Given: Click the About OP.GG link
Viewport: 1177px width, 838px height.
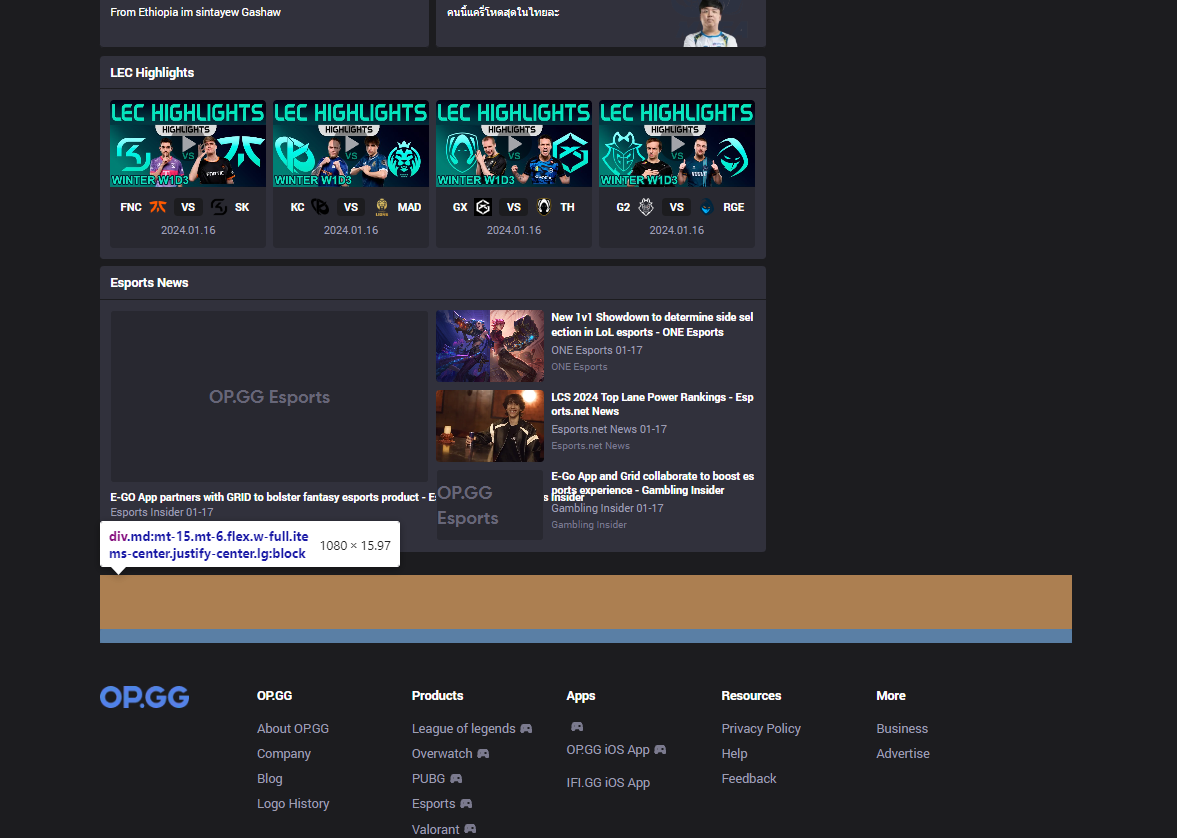Looking at the screenshot, I should (292, 728).
